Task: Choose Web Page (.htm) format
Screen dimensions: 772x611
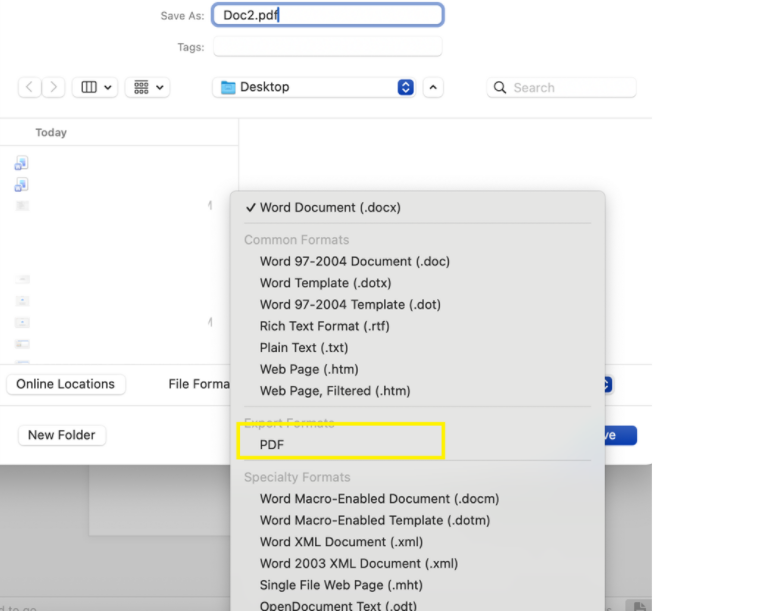Action: (x=418, y=370)
